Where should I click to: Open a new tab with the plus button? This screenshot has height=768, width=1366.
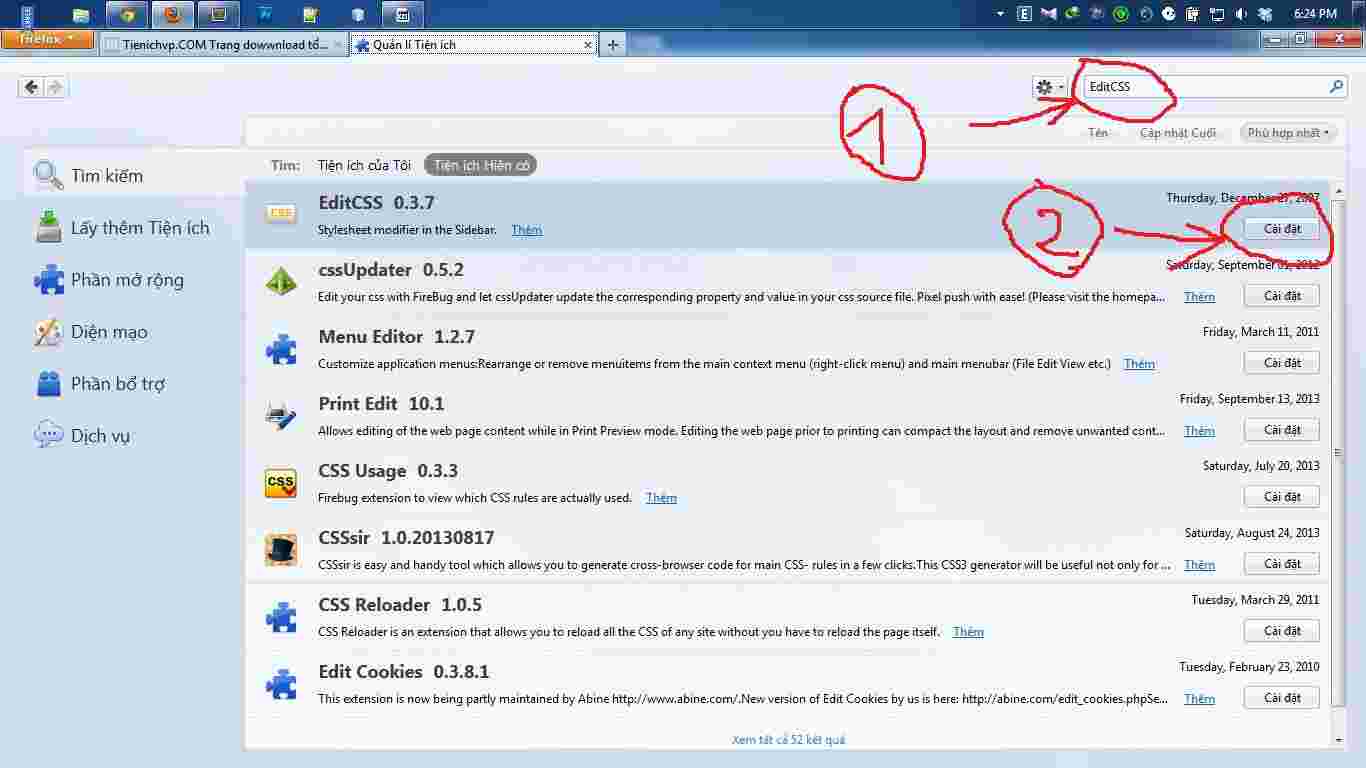613,45
